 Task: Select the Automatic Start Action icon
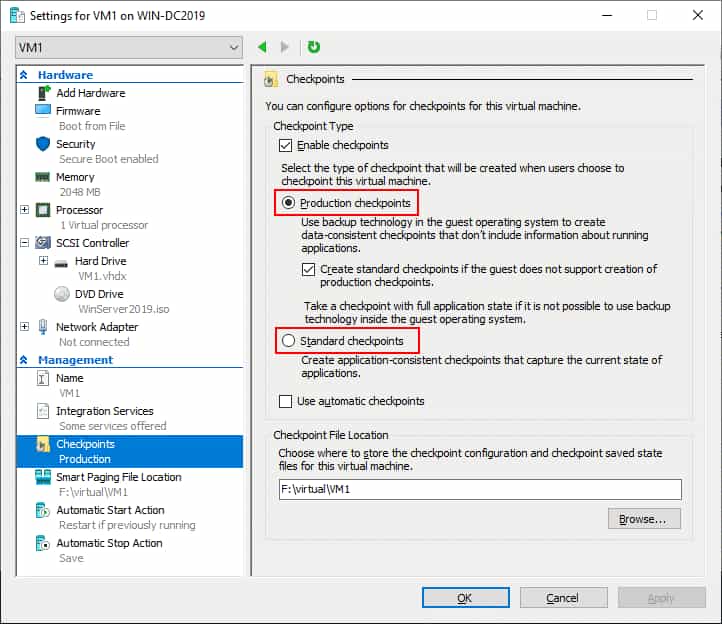[43, 510]
